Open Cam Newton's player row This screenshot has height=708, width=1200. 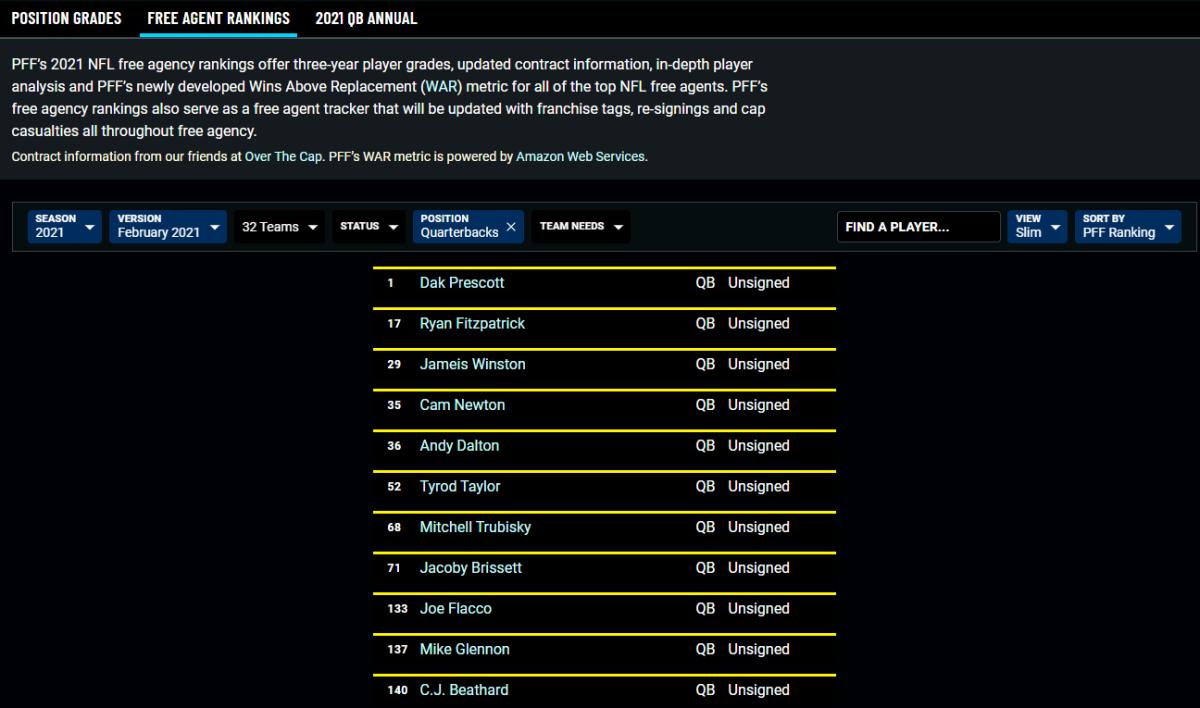pyautogui.click(x=462, y=405)
